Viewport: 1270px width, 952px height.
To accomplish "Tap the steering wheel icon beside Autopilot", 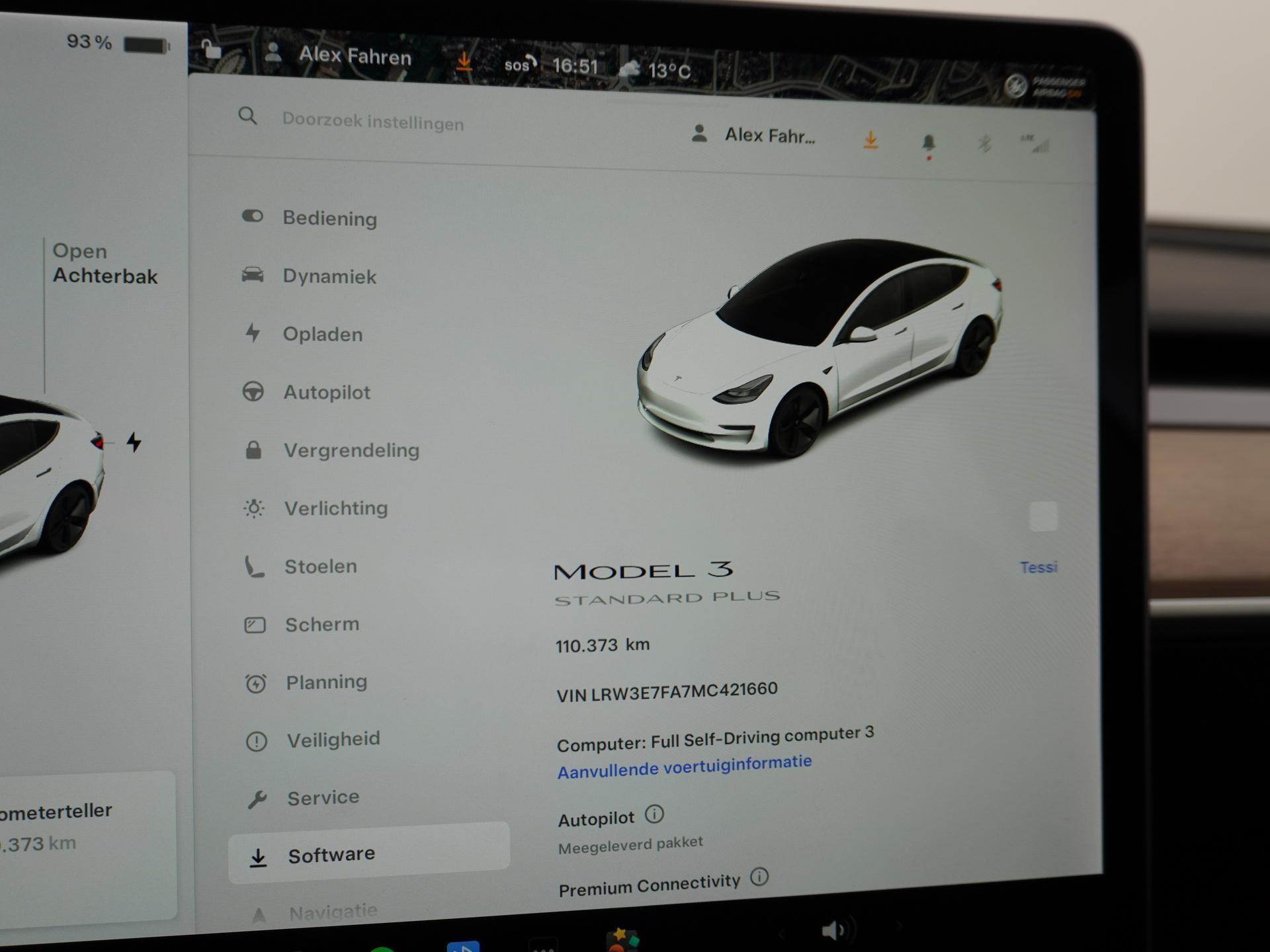I will coord(253,391).
